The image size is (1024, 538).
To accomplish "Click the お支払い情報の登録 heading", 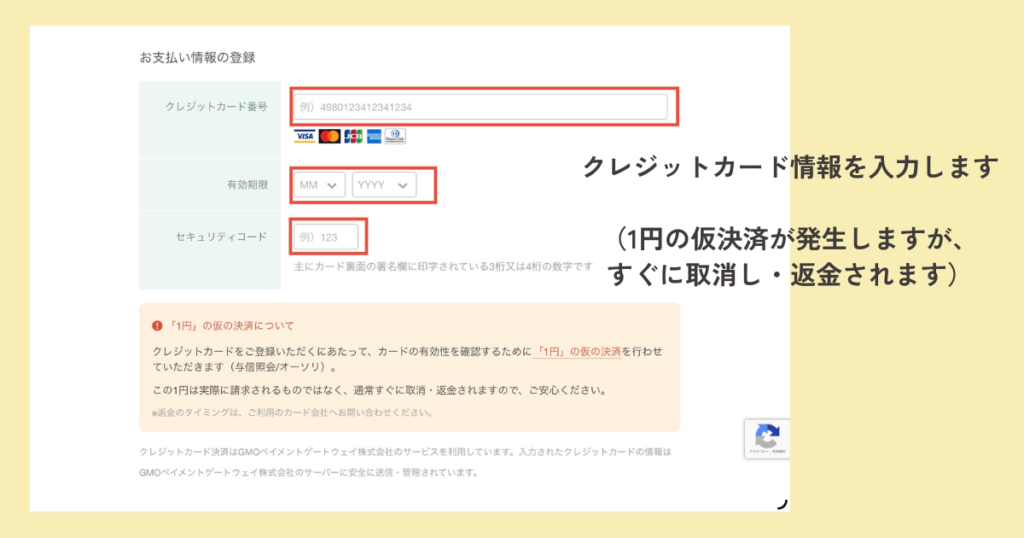I will tap(197, 57).
